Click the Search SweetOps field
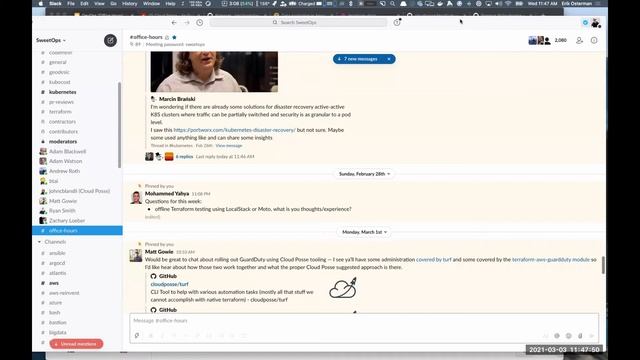The width and height of the screenshot is (640, 360). coord(298,22)
